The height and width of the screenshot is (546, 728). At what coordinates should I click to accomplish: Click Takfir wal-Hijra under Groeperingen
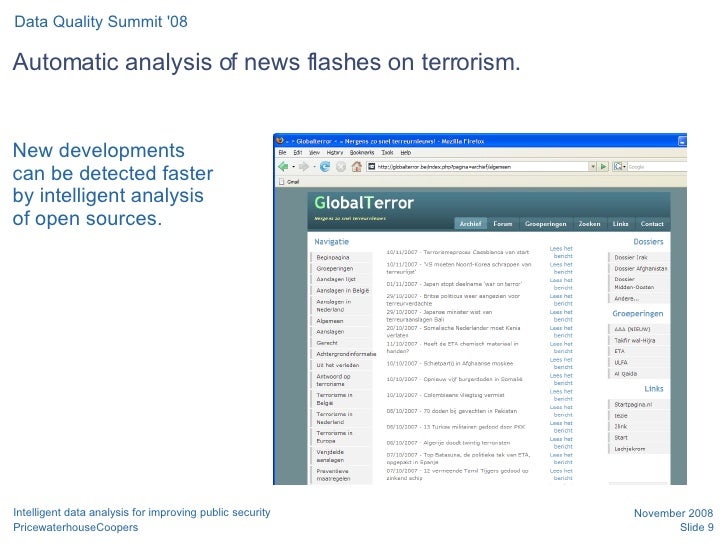pos(638,340)
